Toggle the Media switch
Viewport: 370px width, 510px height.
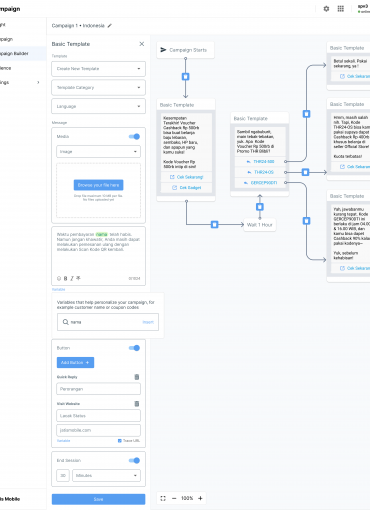[x=134, y=136]
